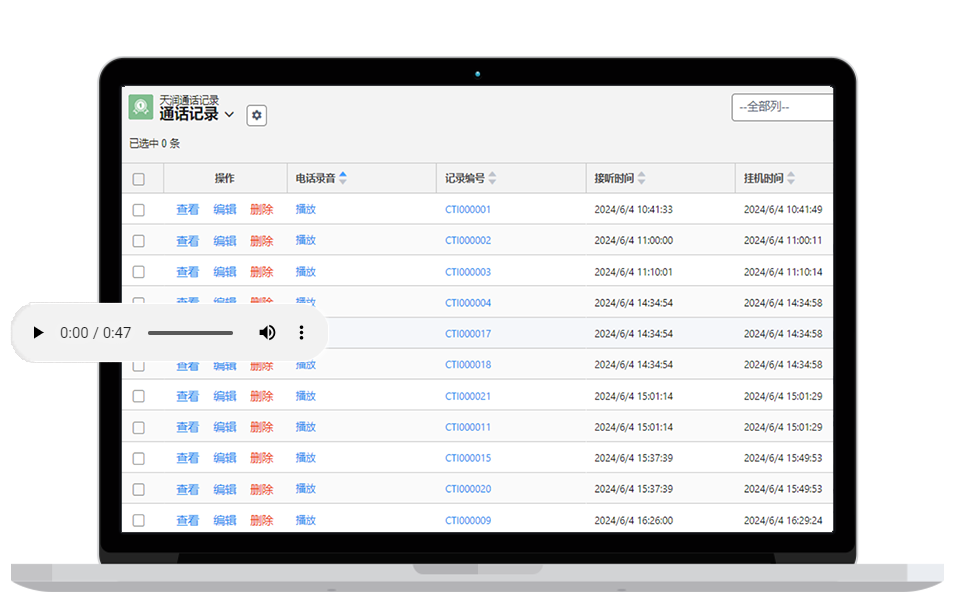955x606 pixels.
Task: Toggle the select-all checkbox in header
Action: pos(139,179)
